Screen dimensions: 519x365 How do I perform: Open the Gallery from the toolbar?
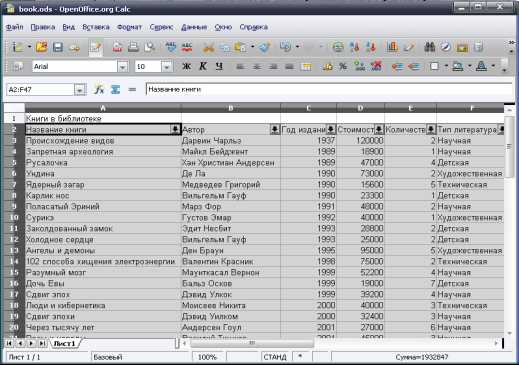pos(462,47)
